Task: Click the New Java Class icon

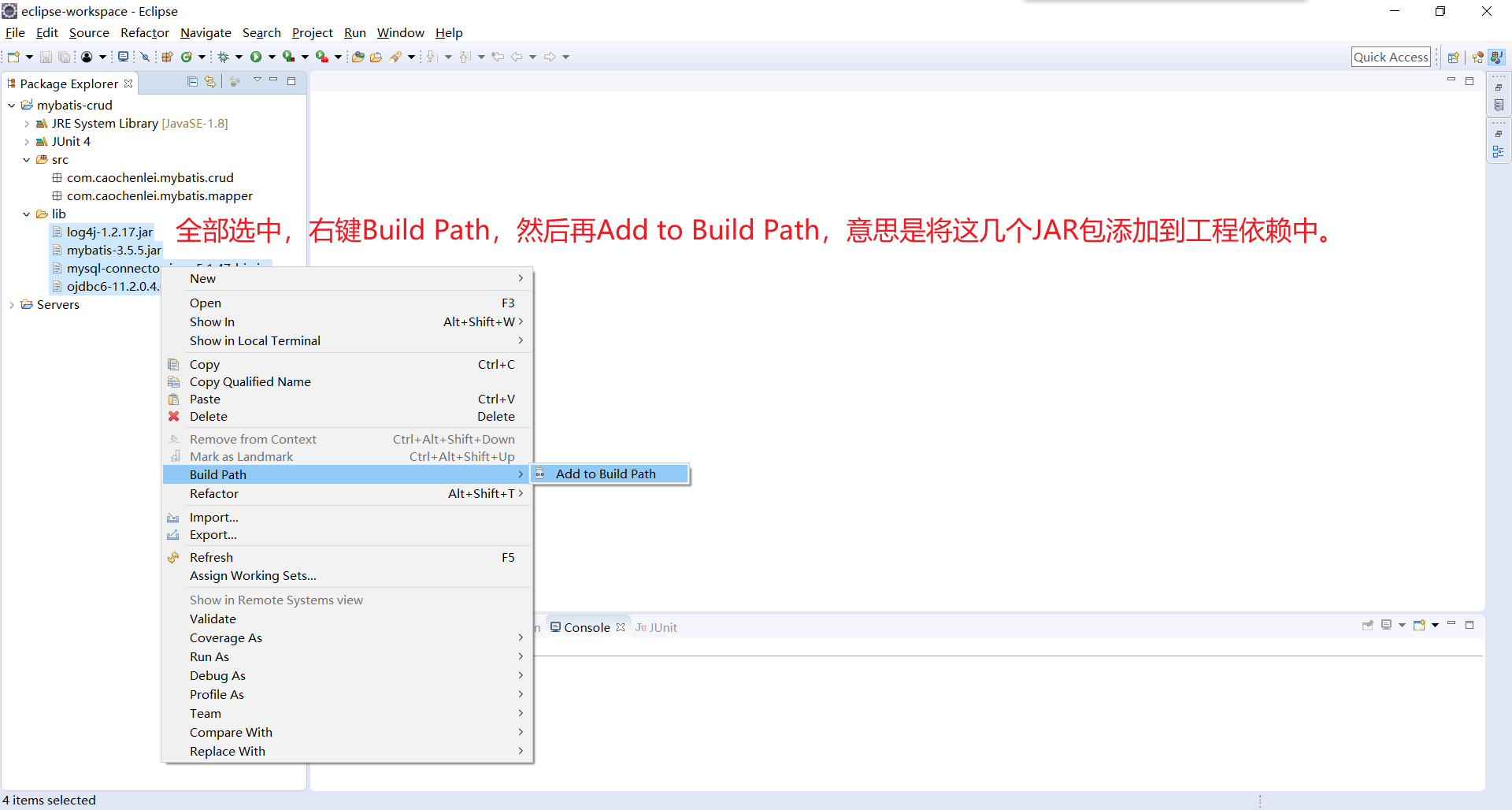Action: point(187,57)
